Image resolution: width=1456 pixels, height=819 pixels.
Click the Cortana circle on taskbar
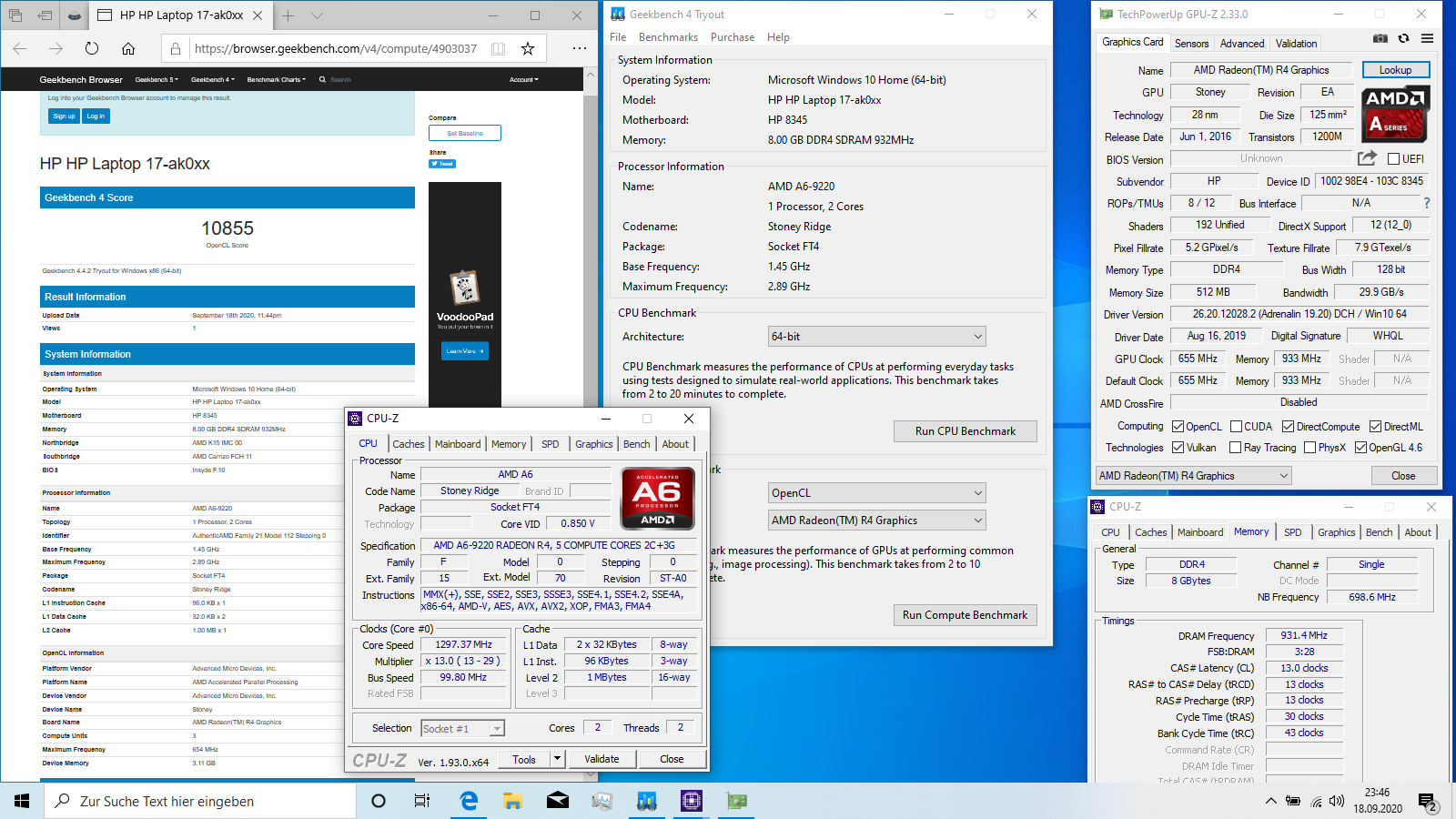coord(379,801)
